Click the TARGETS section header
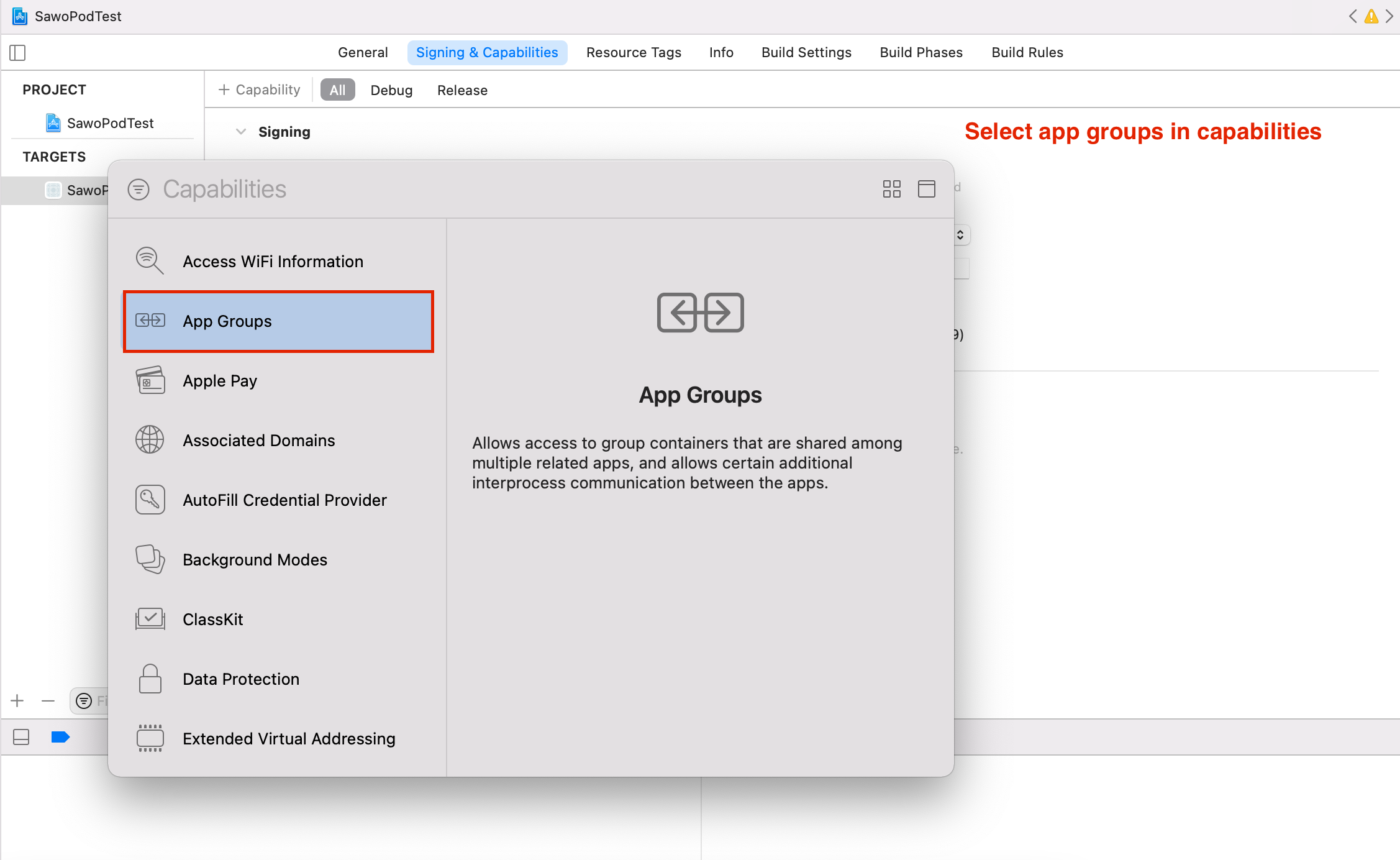Viewport: 1400px width, 860px height. [x=55, y=157]
